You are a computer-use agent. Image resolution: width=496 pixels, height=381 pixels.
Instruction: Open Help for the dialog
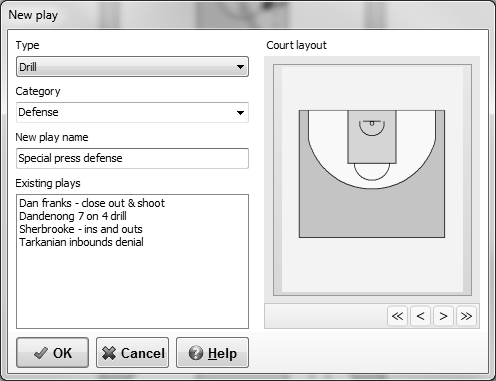(212, 353)
